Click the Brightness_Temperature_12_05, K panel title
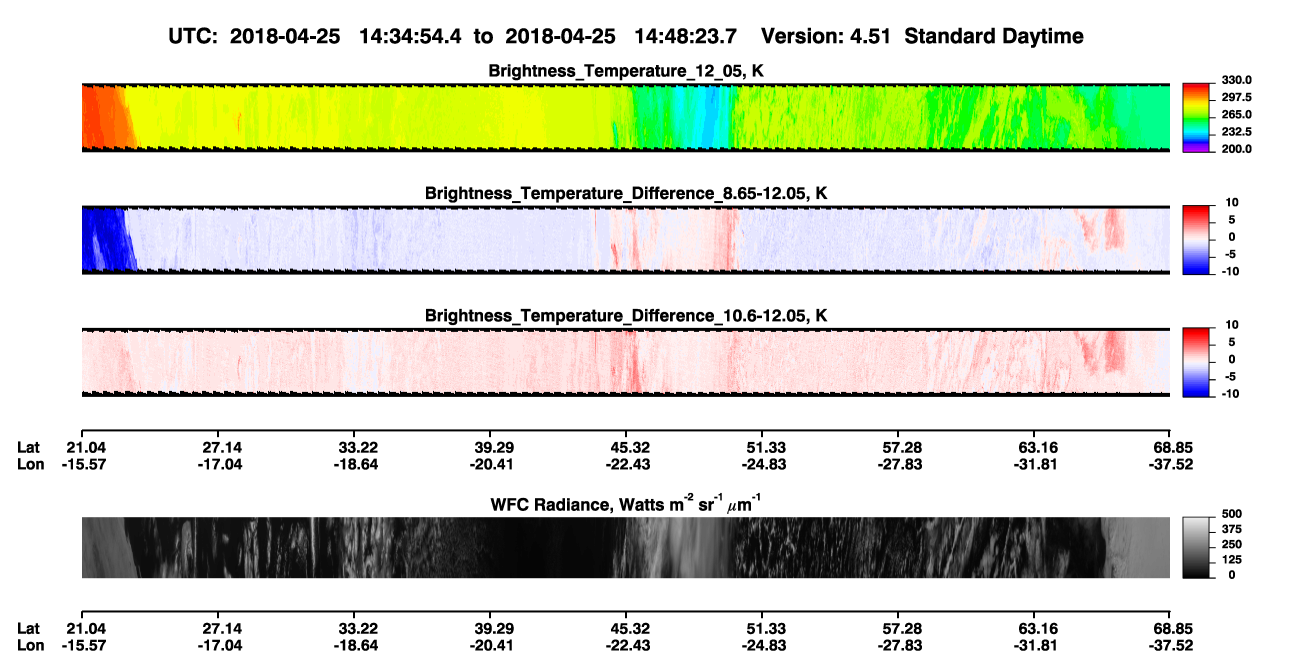This screenshot has width=1300, height=667. click(626, 71)
